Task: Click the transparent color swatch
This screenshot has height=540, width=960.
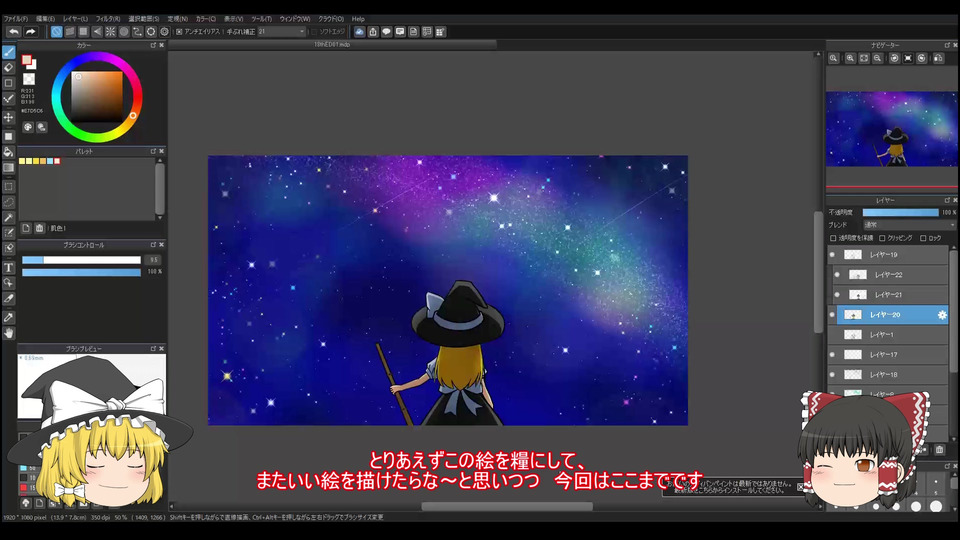Action: coord(29,79)
